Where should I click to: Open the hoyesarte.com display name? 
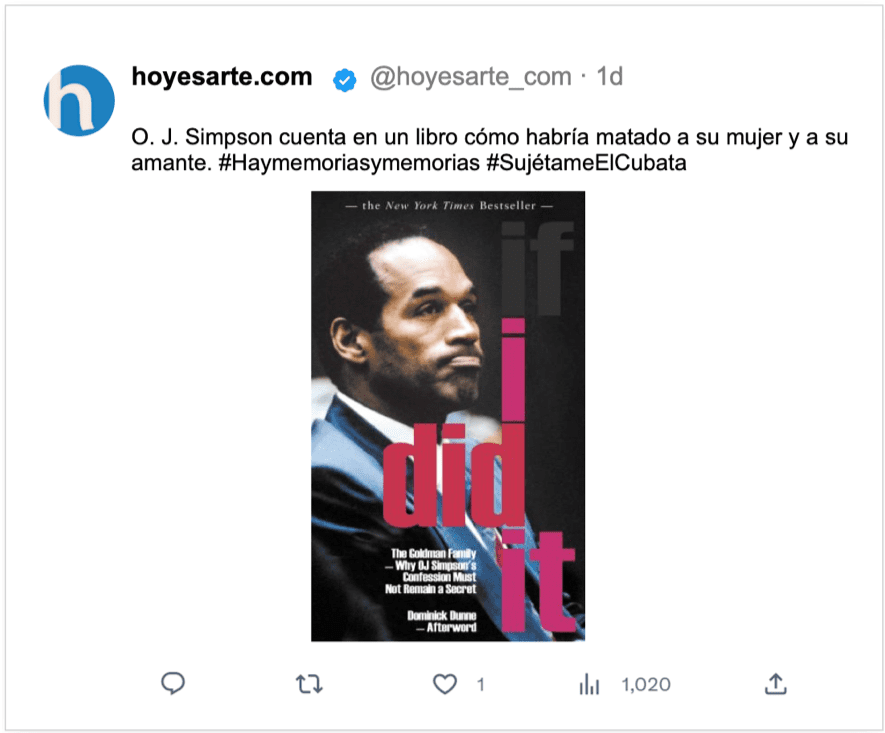point(222,76)
